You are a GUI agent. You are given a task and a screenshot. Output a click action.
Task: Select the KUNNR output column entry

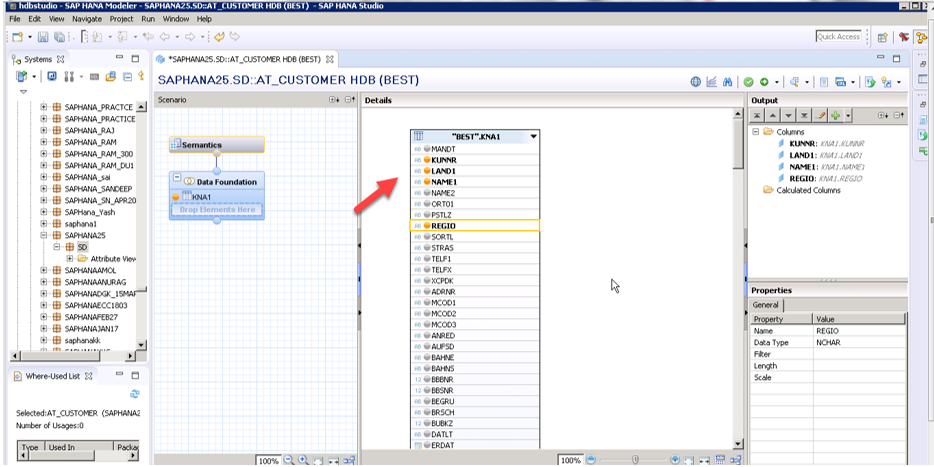[x=826, y=144]
